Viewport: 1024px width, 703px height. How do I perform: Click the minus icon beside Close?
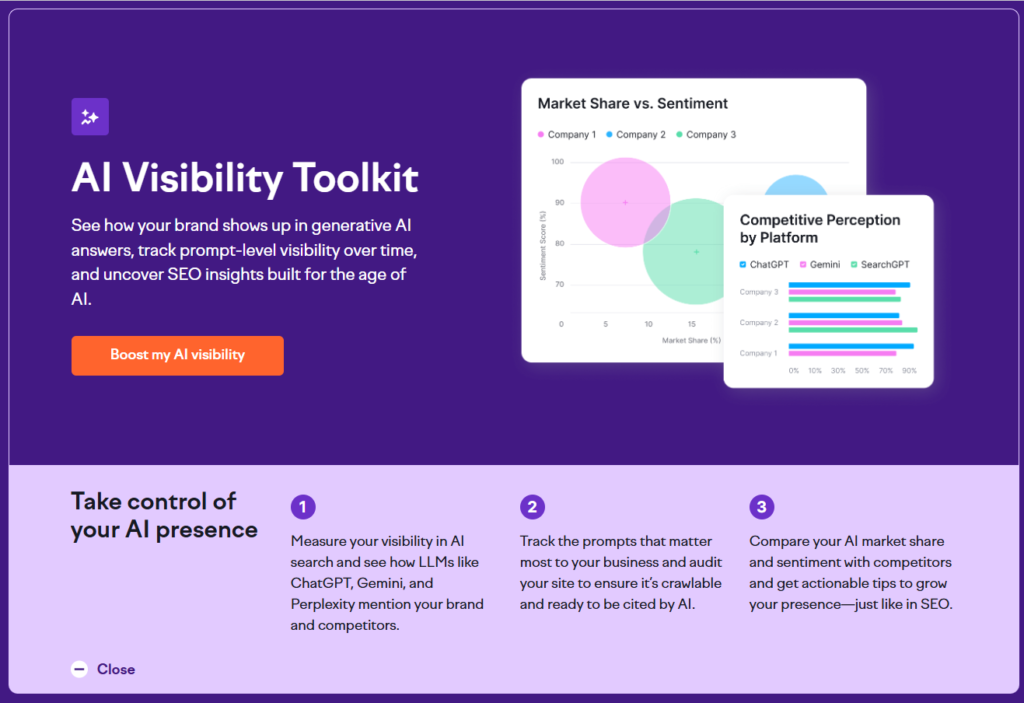point(79,669)
